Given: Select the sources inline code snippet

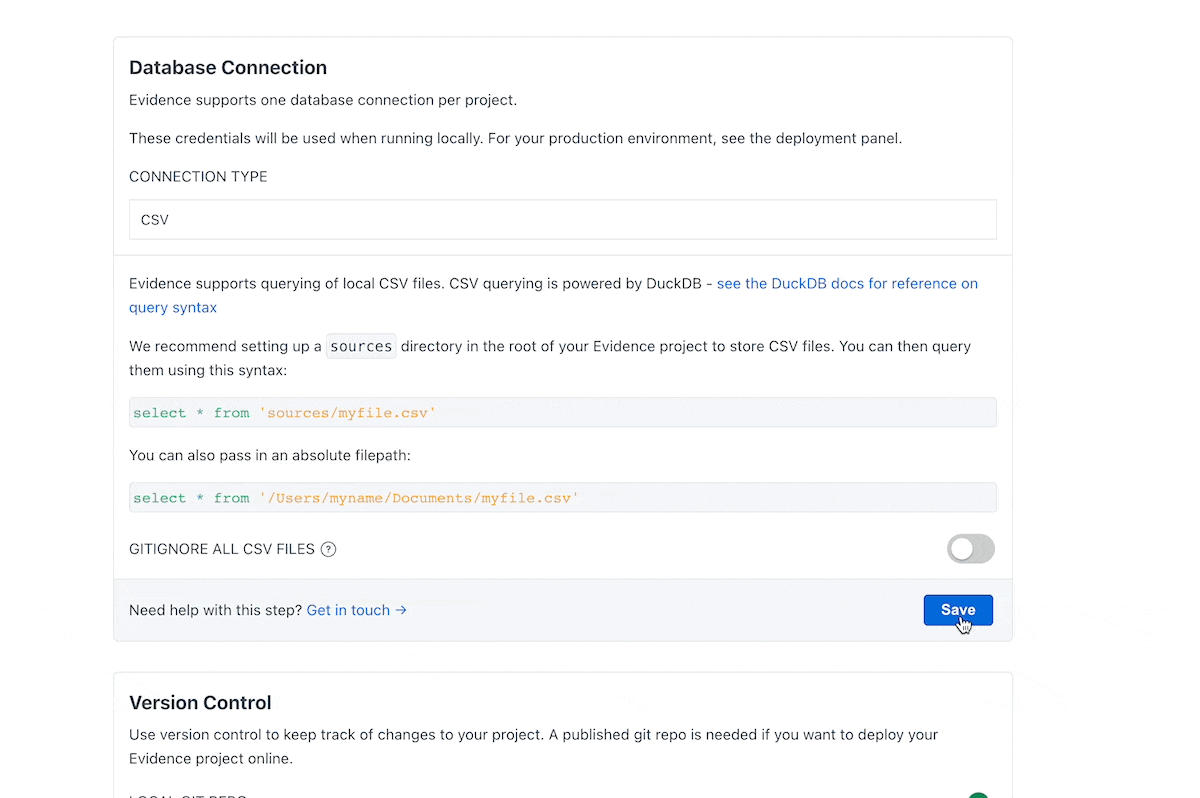Looking at the screenshot, I should [360, 345].
